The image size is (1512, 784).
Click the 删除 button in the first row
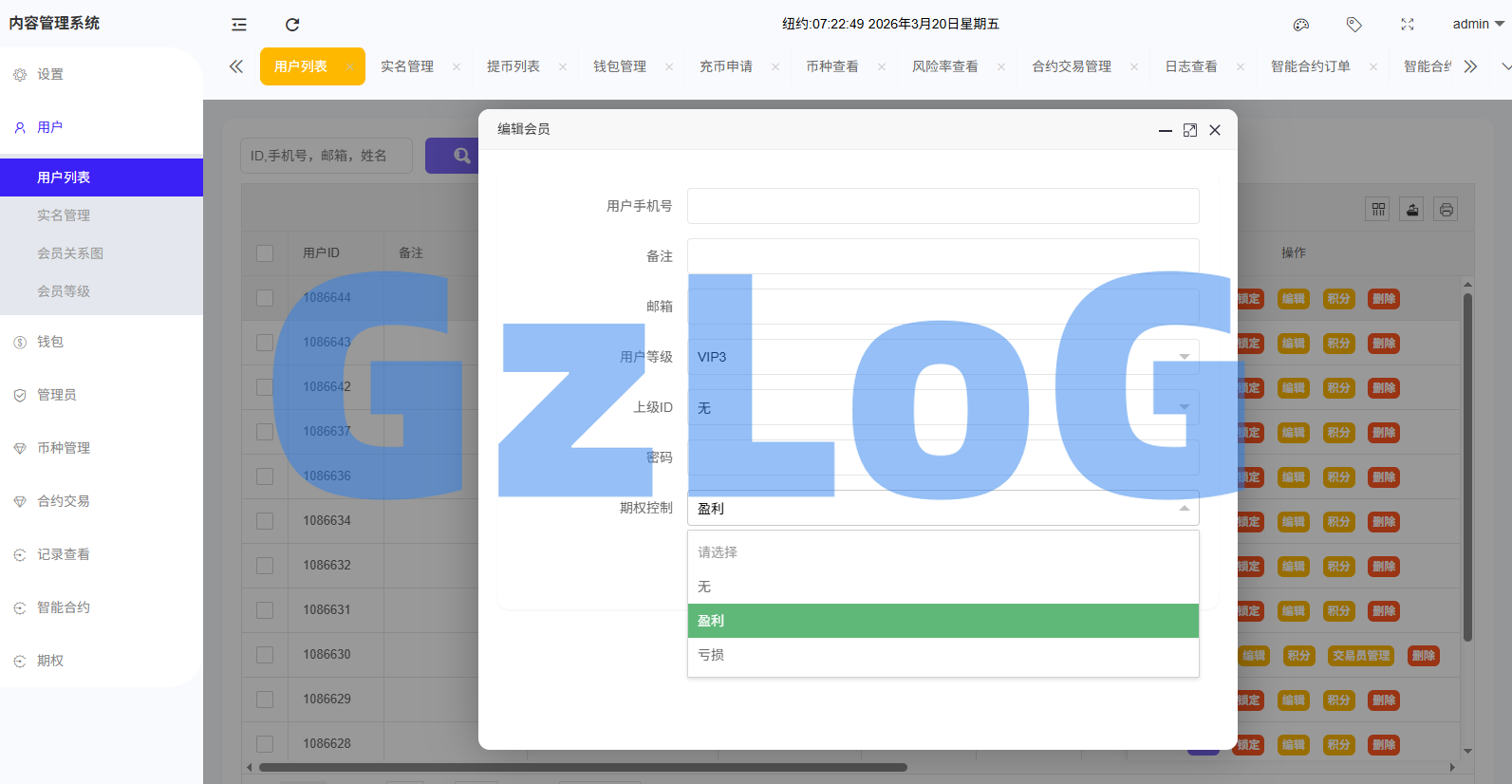(1384, 299)
